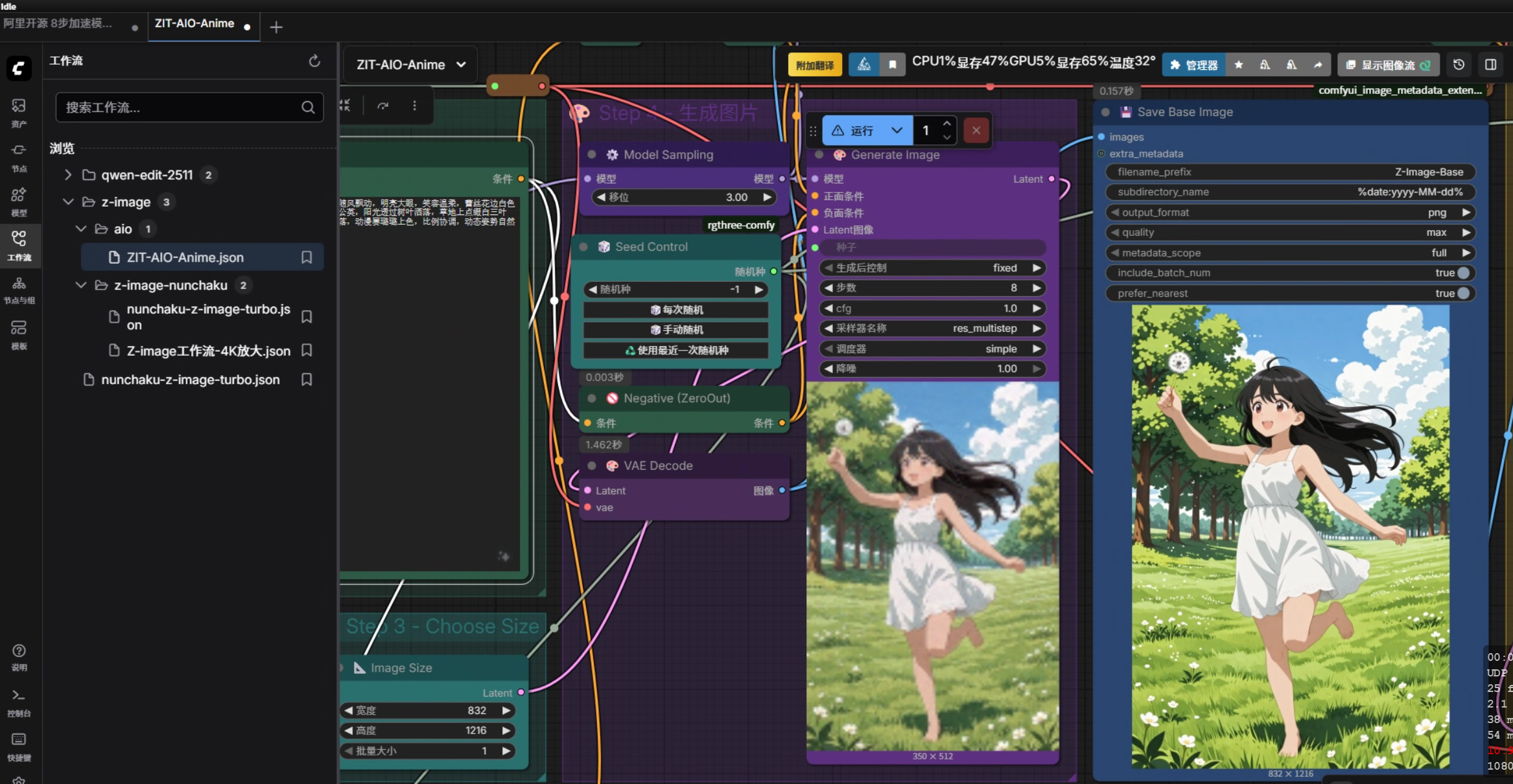Open the 节点 node library panel
This screenshot has width=1513, height=784.
tap(19, 157)
